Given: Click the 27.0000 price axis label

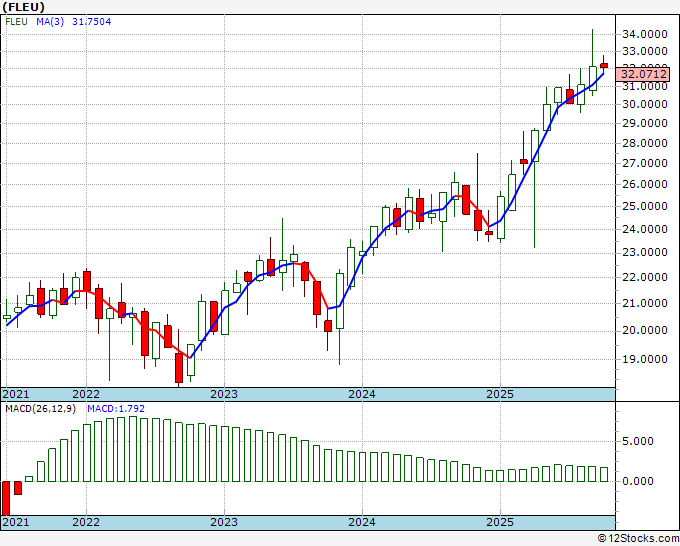Looking at the screenshot, I should [644, 163].
